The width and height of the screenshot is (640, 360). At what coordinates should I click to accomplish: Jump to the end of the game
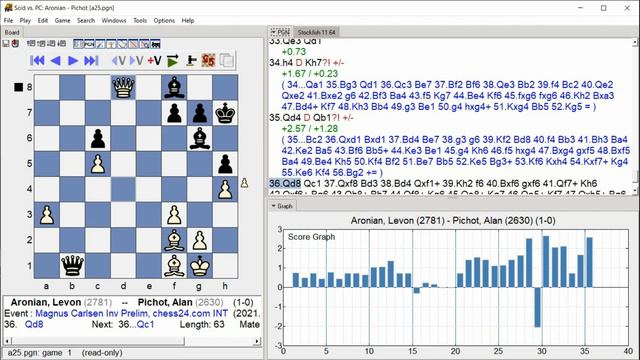[91, 61]
